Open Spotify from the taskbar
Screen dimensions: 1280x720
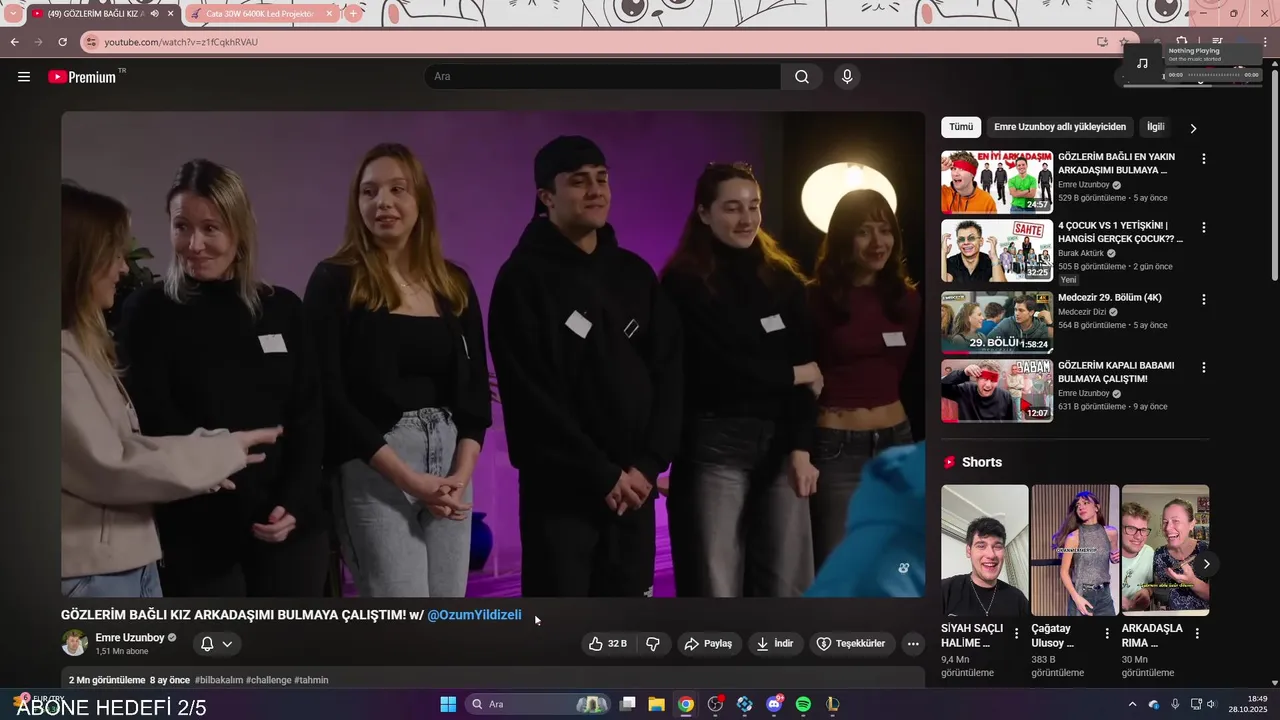point(803,704)
